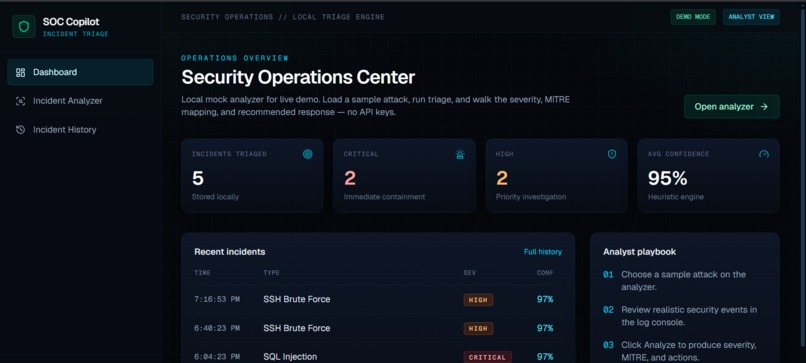Go to Incident Analyzer

(80, 101)
